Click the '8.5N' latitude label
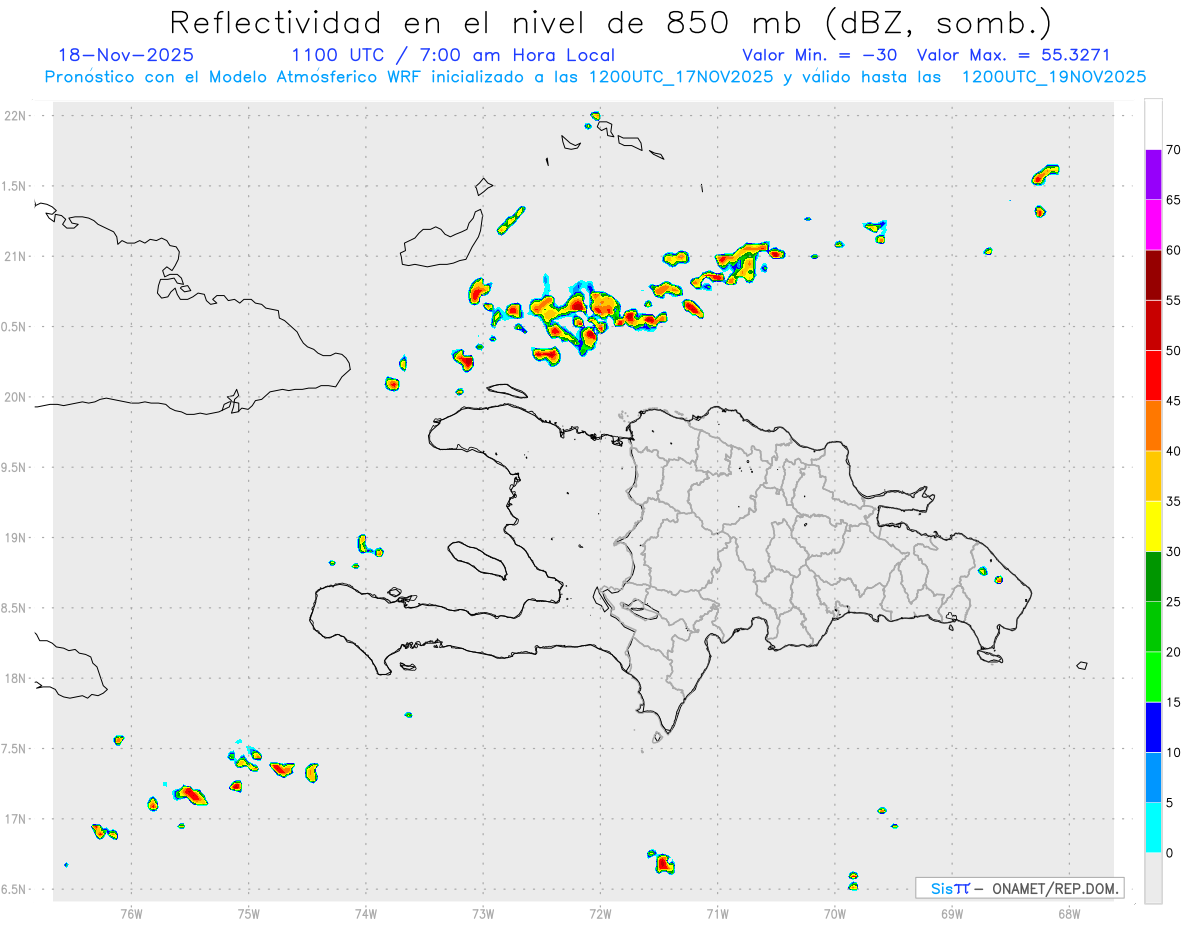This screenshot has width=1200, height=927. click(15, 608)
